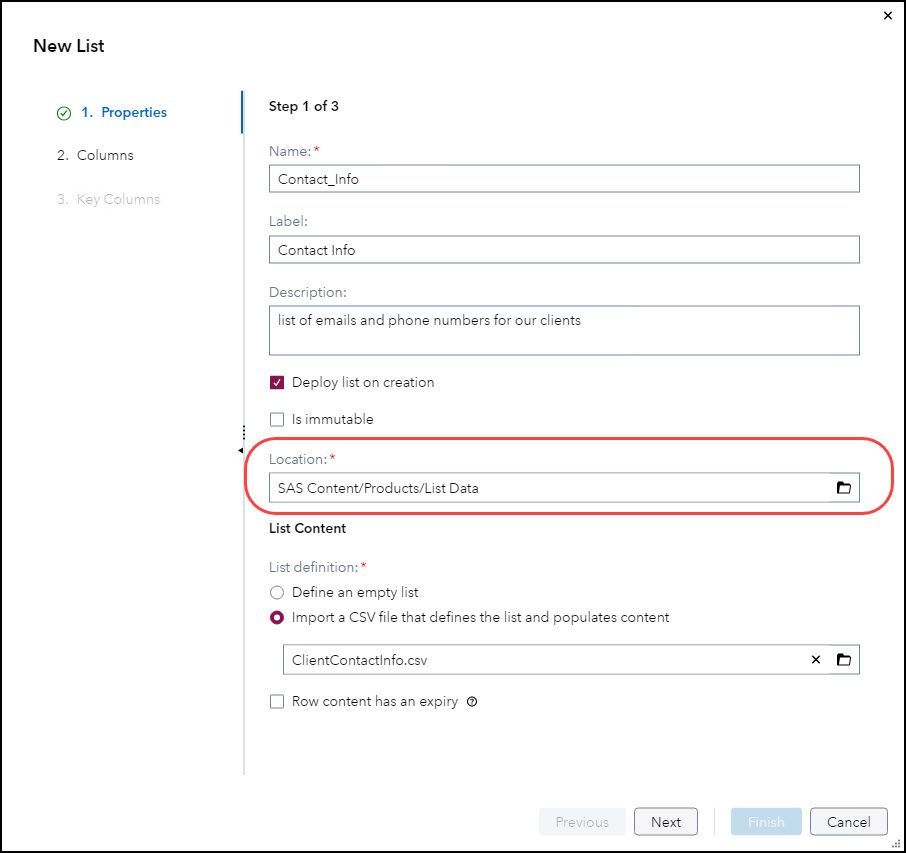Click the Next button
This screenshot has width=906, height=853.
[665, 822]
